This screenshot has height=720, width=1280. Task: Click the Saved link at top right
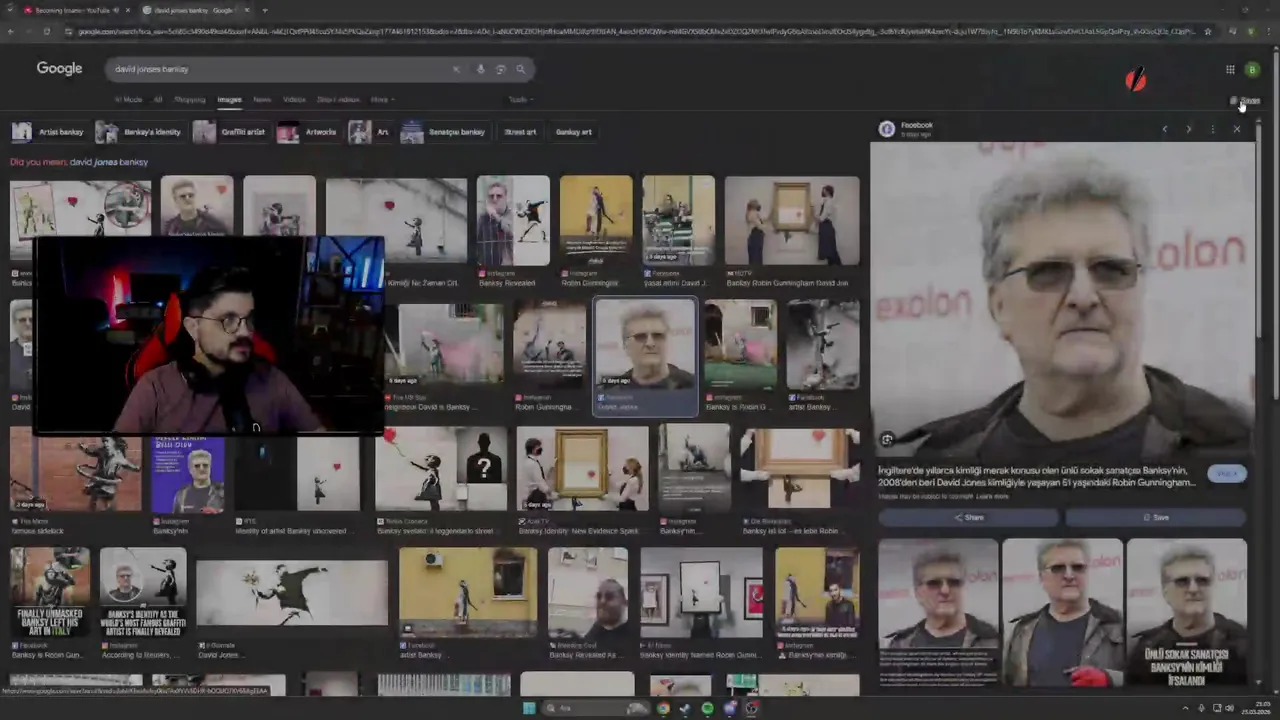1245,101
